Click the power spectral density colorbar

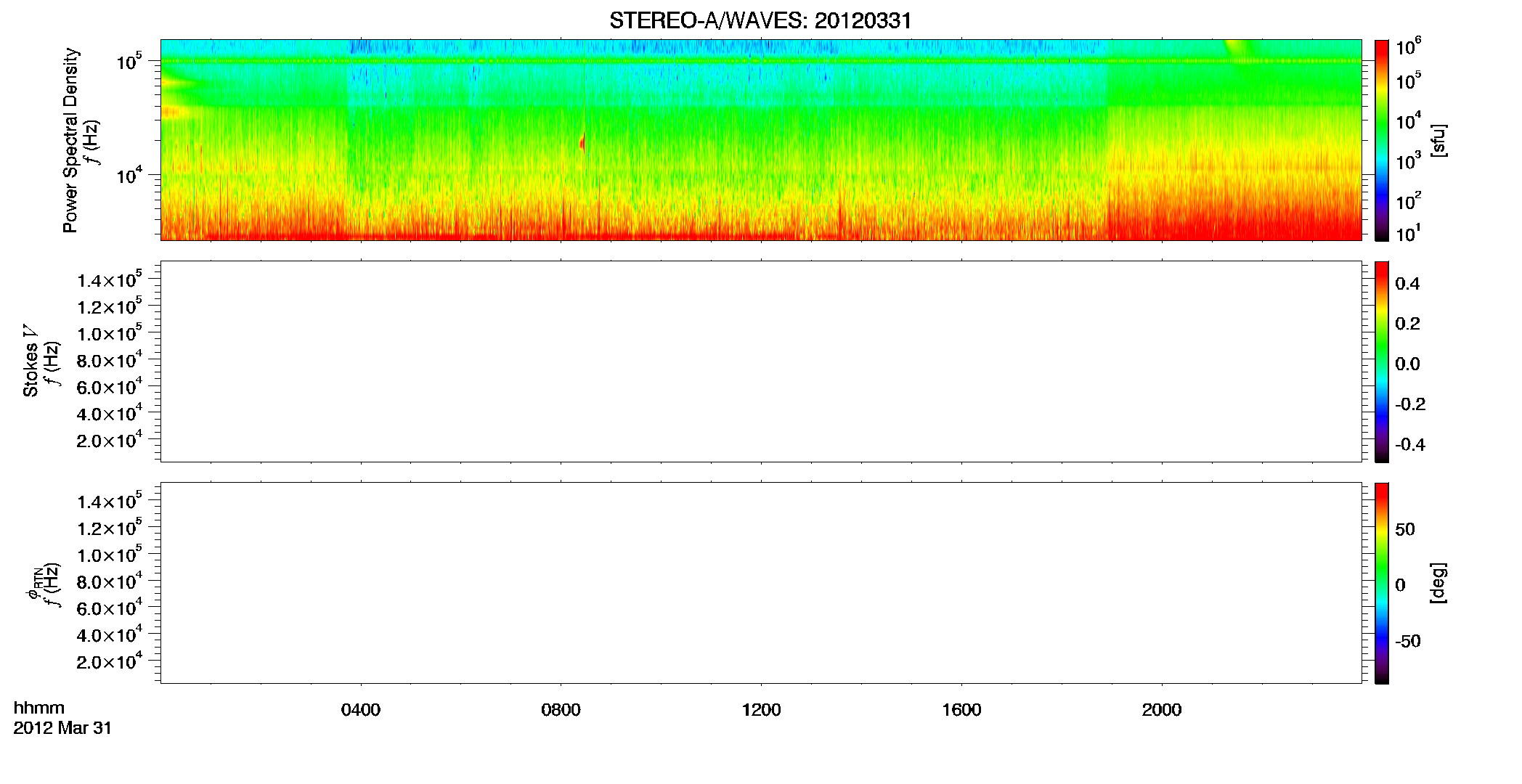[1382, 140]
